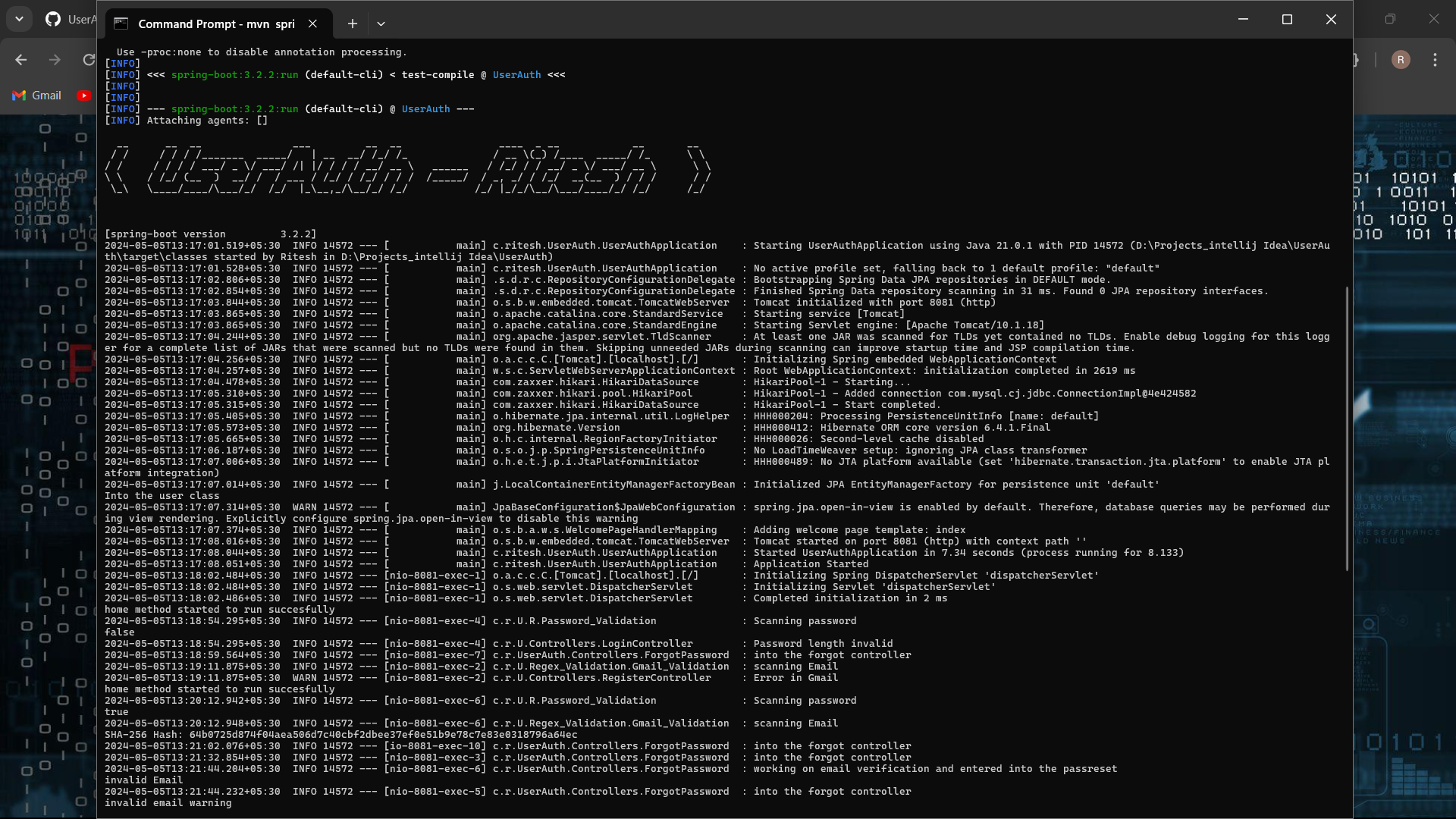Open the YouTube bookmark icon
Screen dimensions: 1456x819
point(84,96)
